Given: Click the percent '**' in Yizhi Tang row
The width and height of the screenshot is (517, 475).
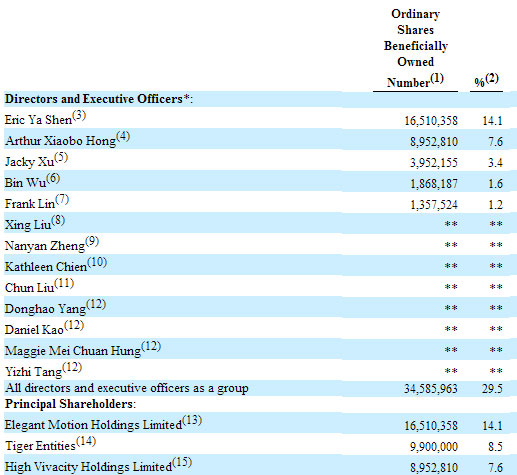Looking at the screenshot, I should pos(496,371).
